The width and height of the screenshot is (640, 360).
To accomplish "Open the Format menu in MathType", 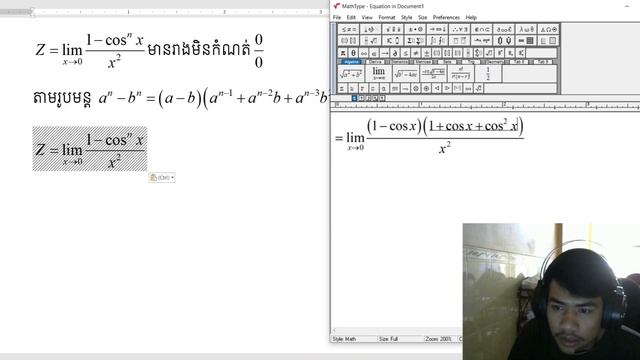I will (x=387, y=18).
